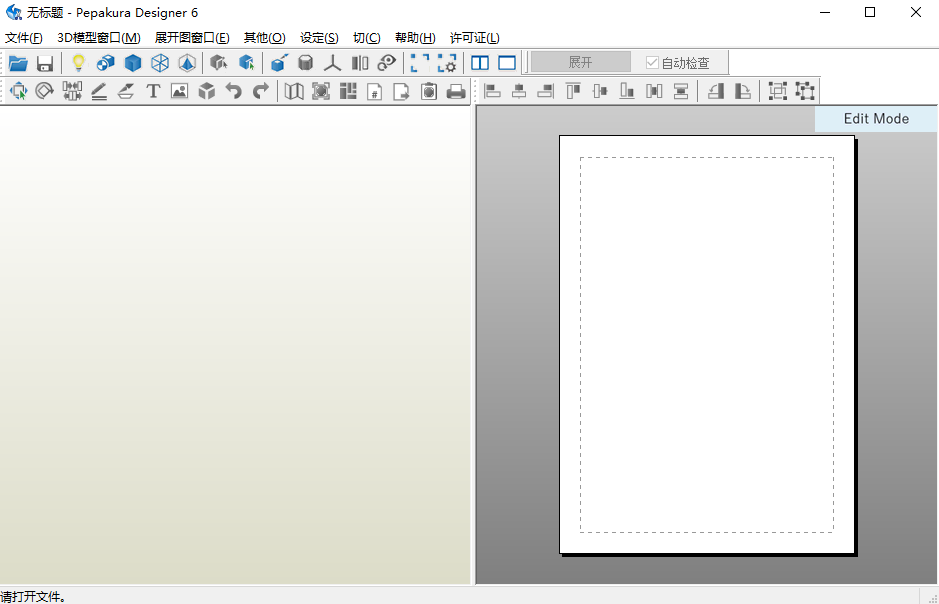Align selected parts to the right edge
The image size is (939, 604).
tap(546, 91)
